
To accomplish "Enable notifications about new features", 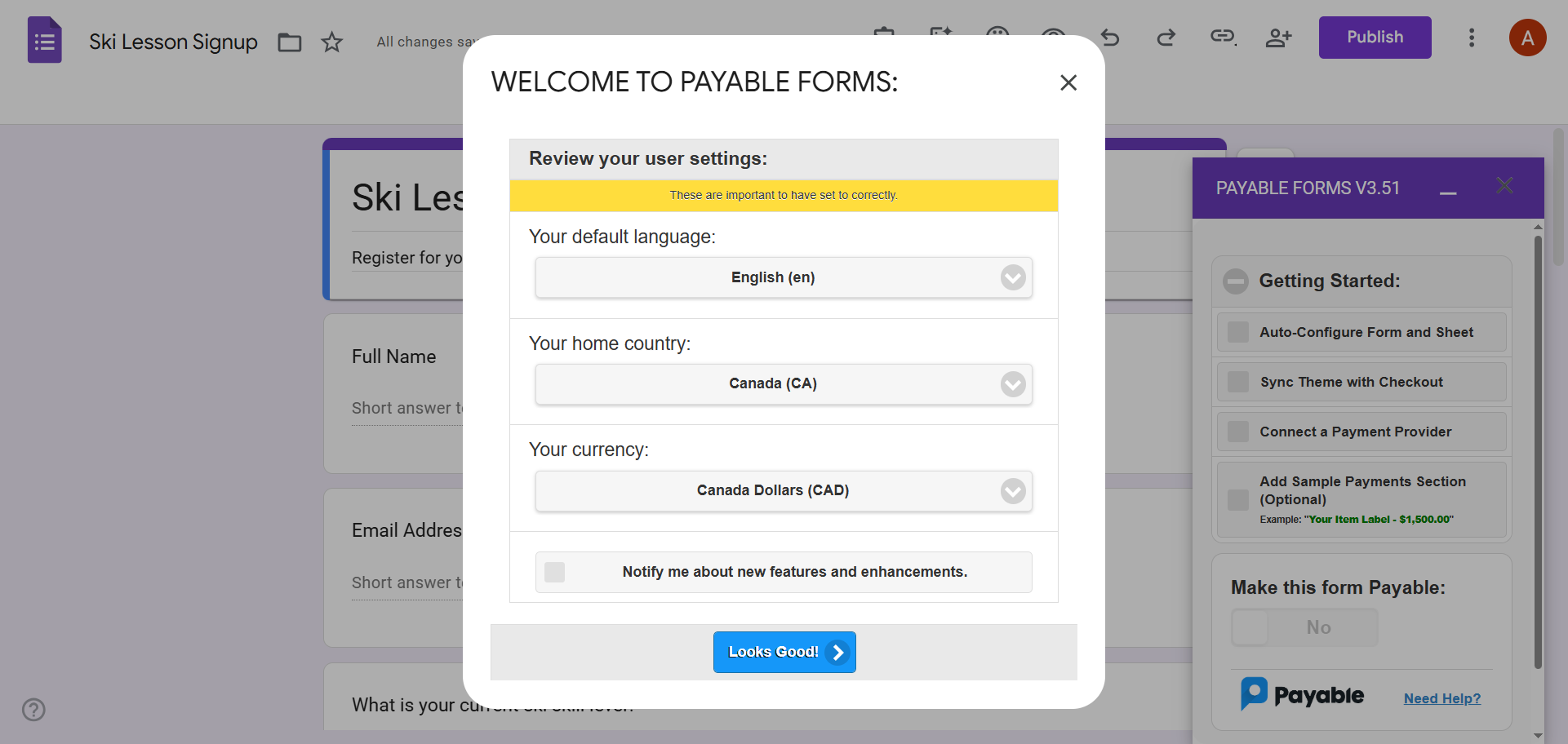I will pyautogui.click(x=555, y=572).
